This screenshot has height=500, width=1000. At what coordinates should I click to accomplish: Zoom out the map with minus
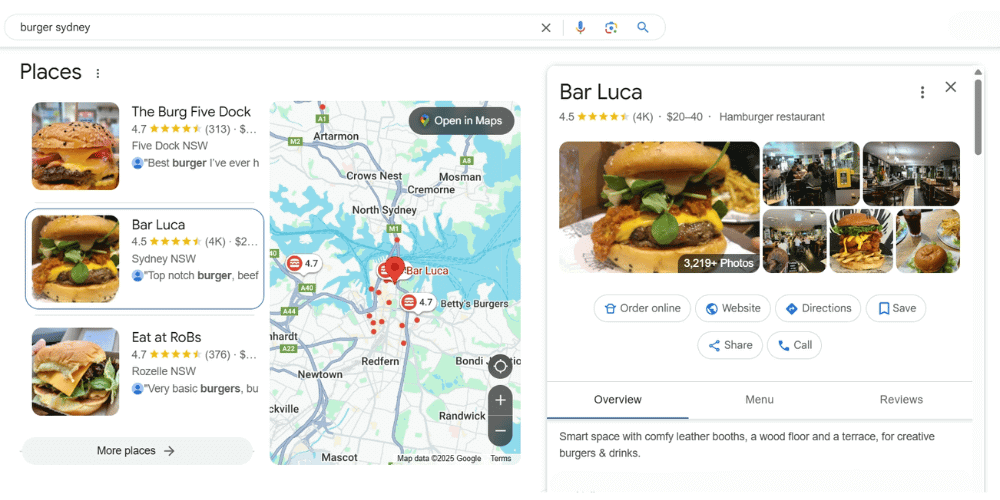coord(500,430)
